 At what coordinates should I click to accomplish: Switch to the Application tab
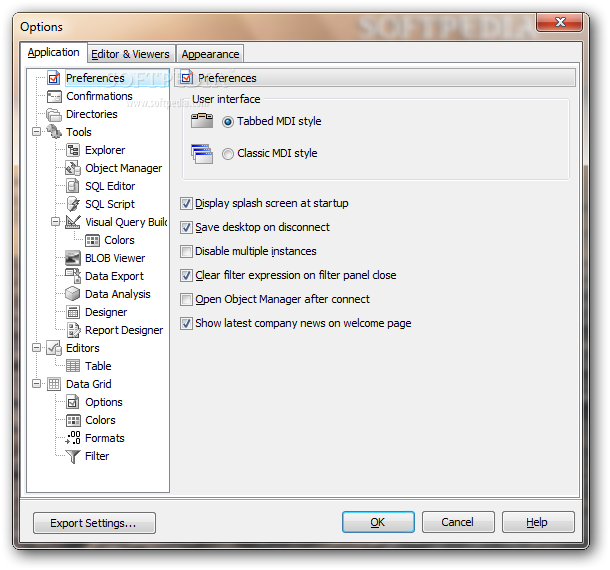tap(54, 52)
